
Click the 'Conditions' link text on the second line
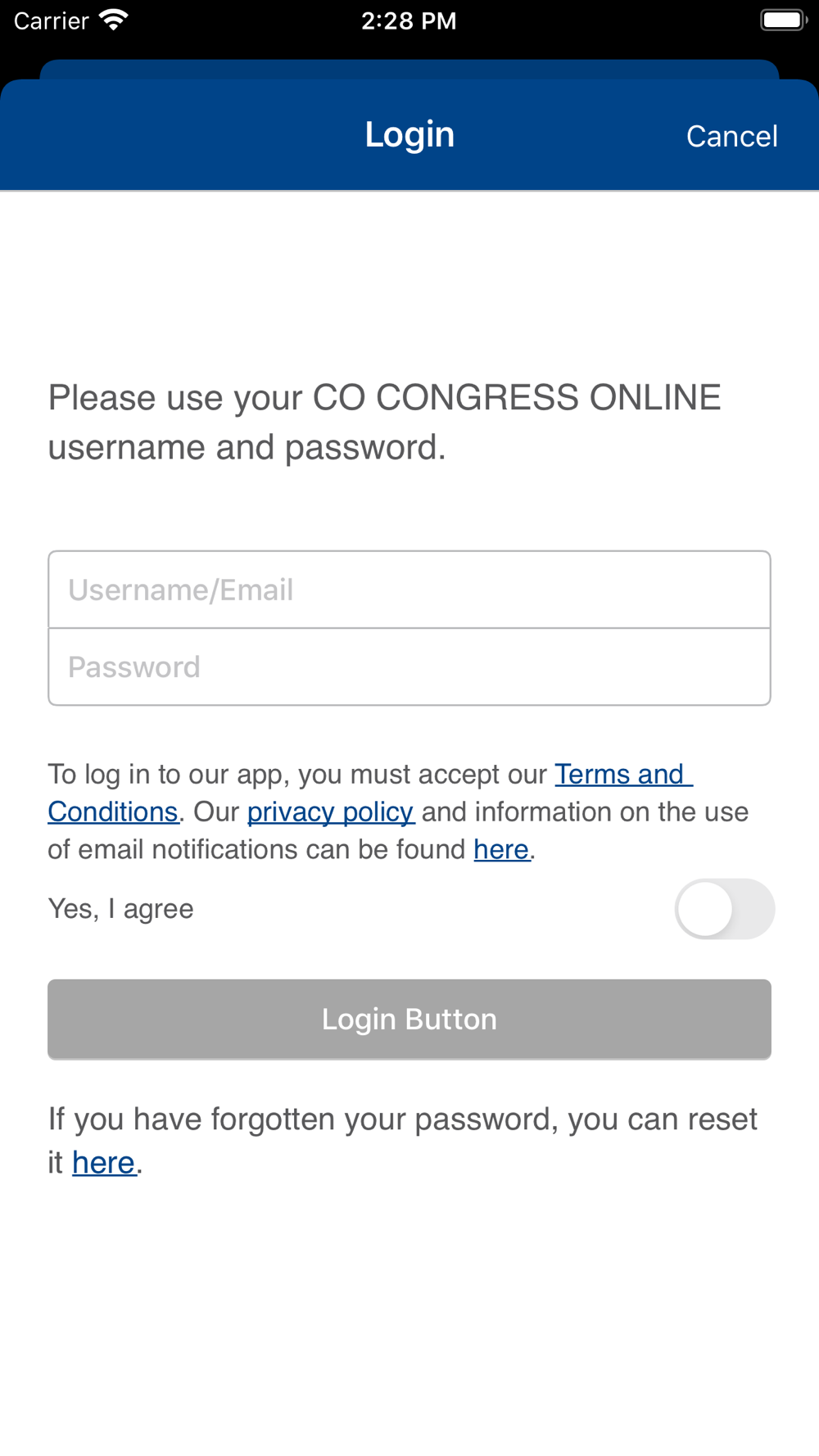pyautogui.click(x=113, y=812)
